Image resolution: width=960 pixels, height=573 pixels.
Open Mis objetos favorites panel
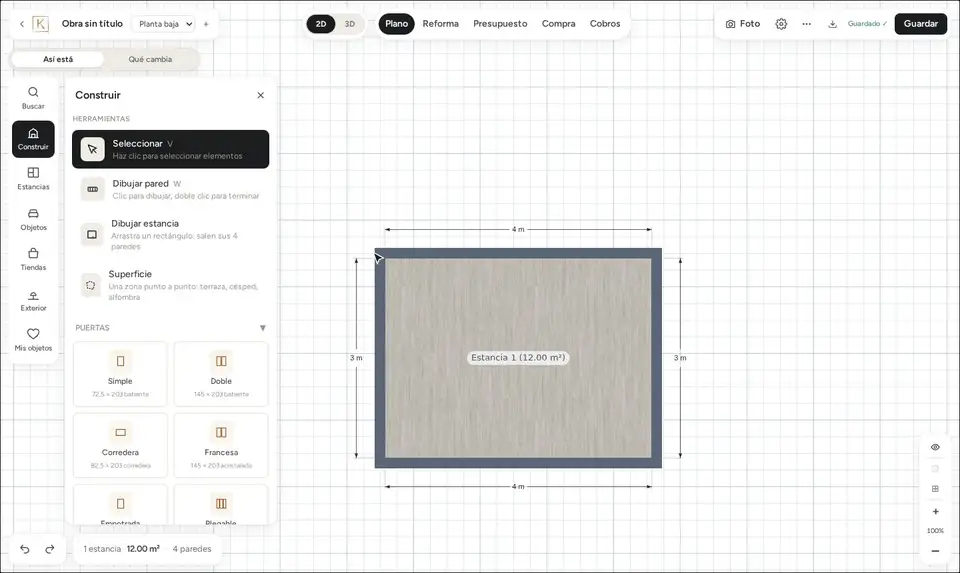[x=33, y=340]
